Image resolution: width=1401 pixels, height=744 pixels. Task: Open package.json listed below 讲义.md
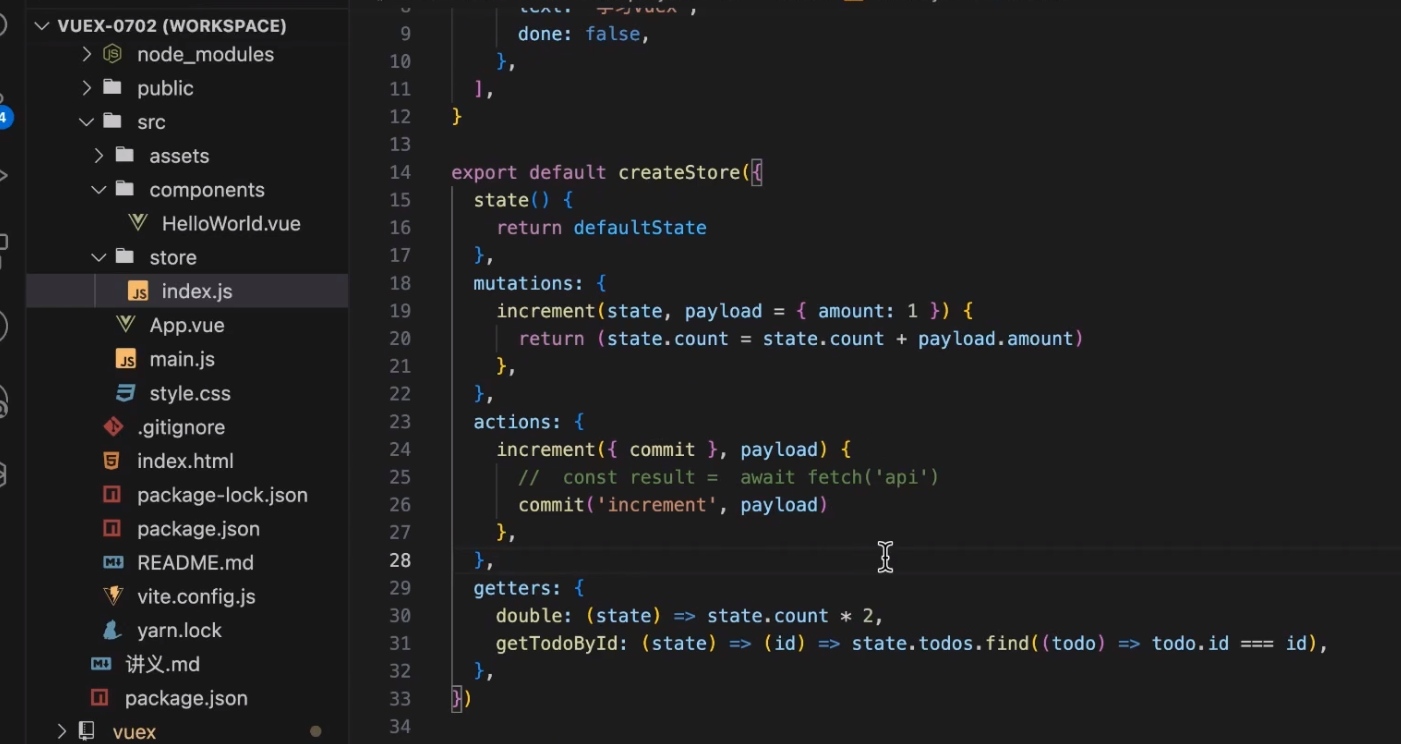[x=186, y=698]
